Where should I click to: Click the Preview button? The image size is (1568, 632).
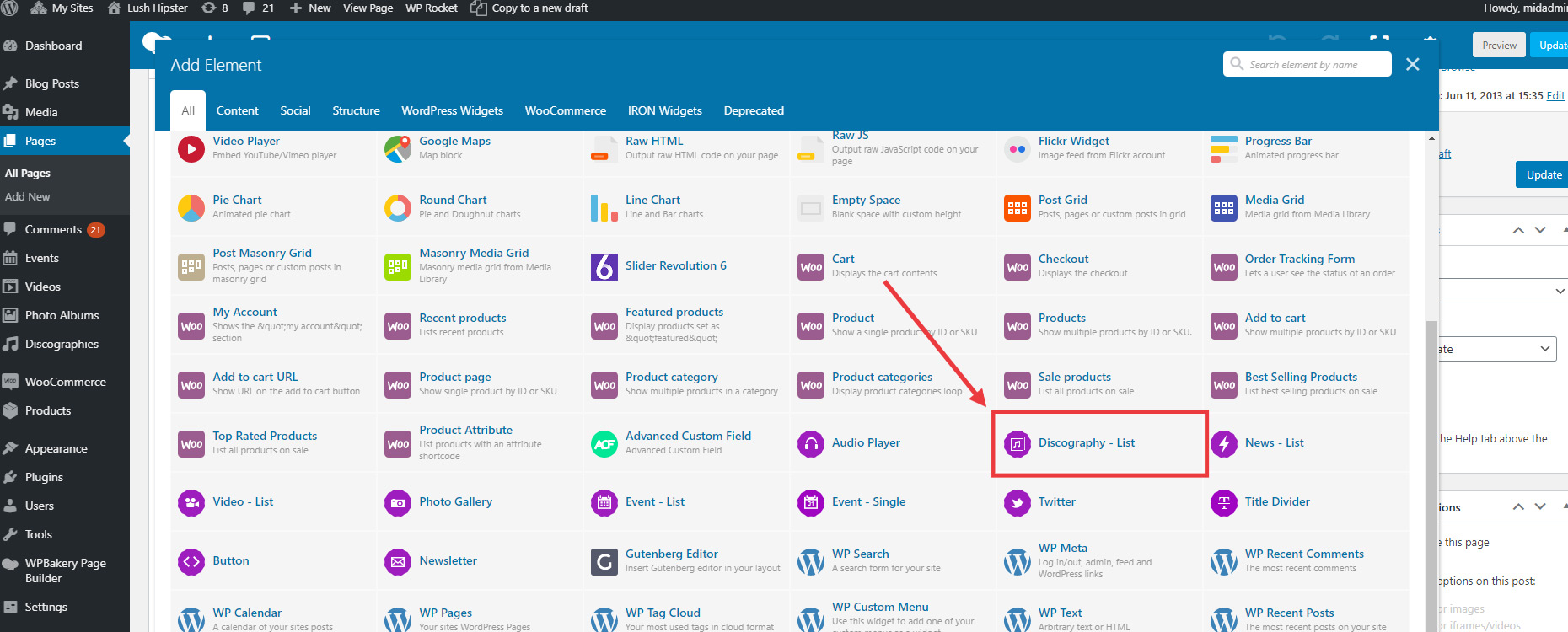click(1499, 46)
